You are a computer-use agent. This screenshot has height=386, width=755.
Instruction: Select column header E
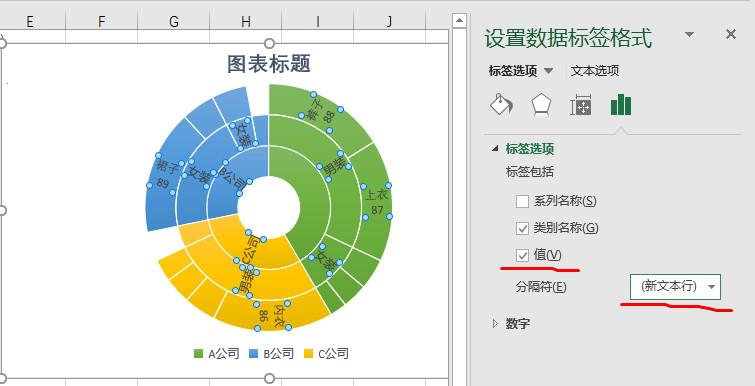click(30, 22)
